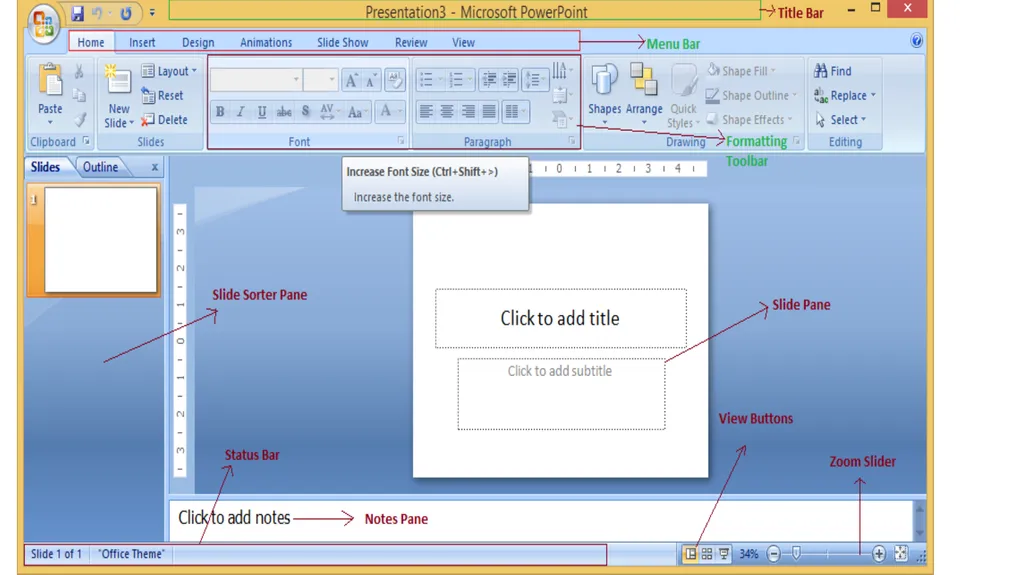1024x575 pixels.
Task: Center align the text
Action: [447, 112]
